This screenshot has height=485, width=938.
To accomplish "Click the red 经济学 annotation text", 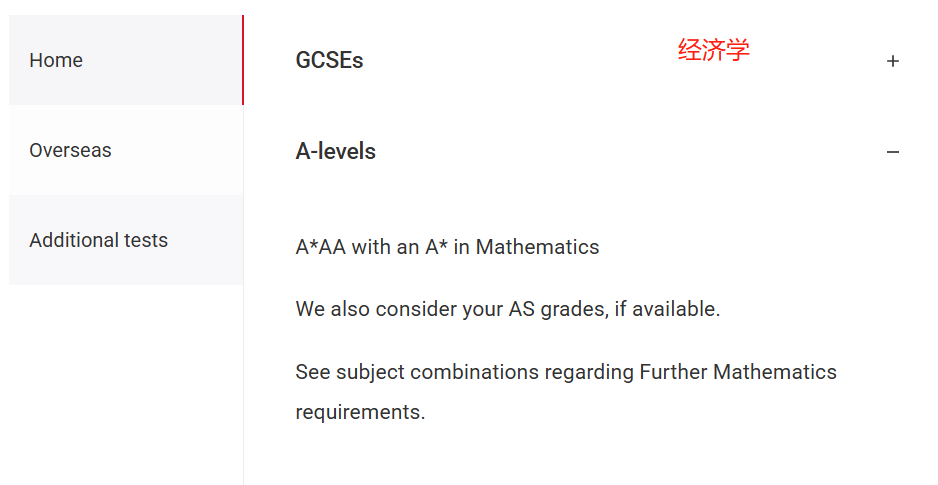I will (x=713, y=50).
